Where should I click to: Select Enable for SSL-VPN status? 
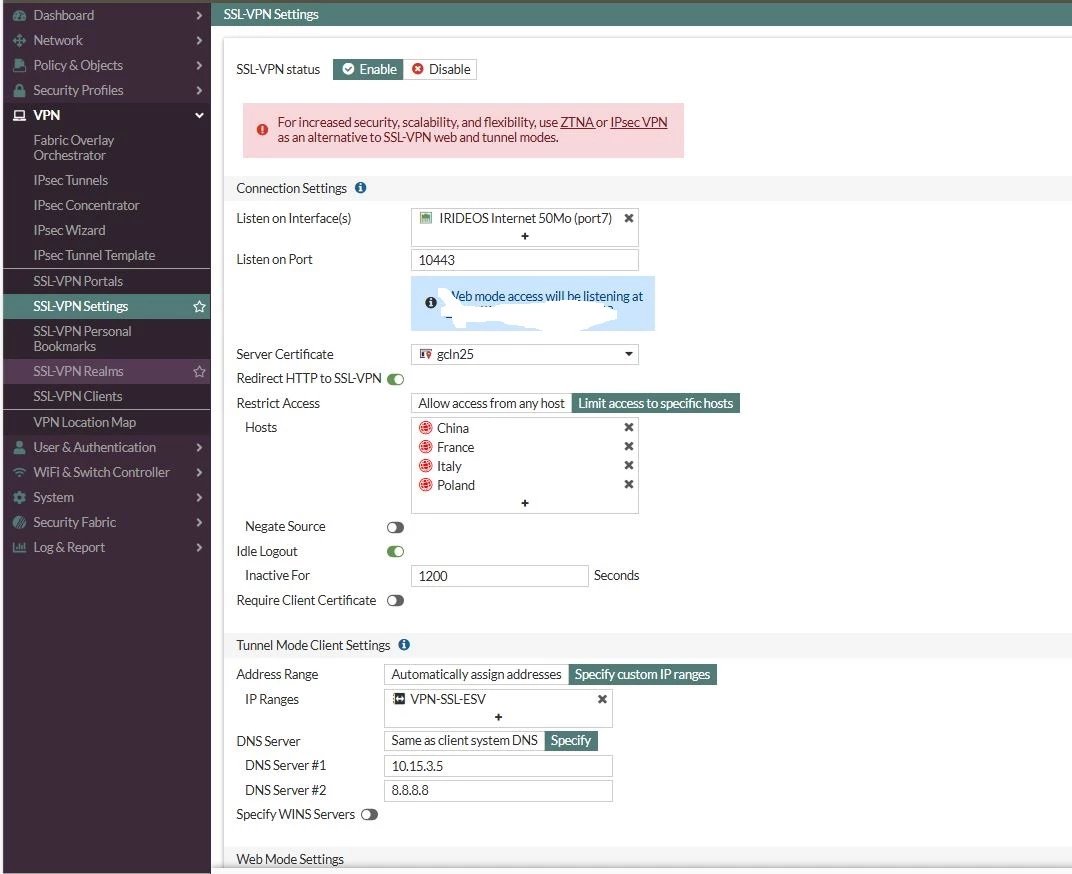pos(368,69)
